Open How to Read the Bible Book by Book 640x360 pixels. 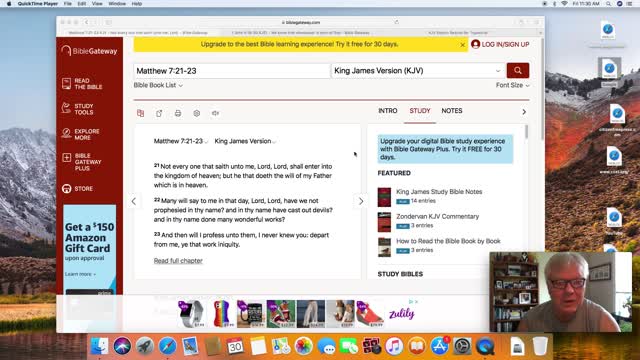(448, 241)
